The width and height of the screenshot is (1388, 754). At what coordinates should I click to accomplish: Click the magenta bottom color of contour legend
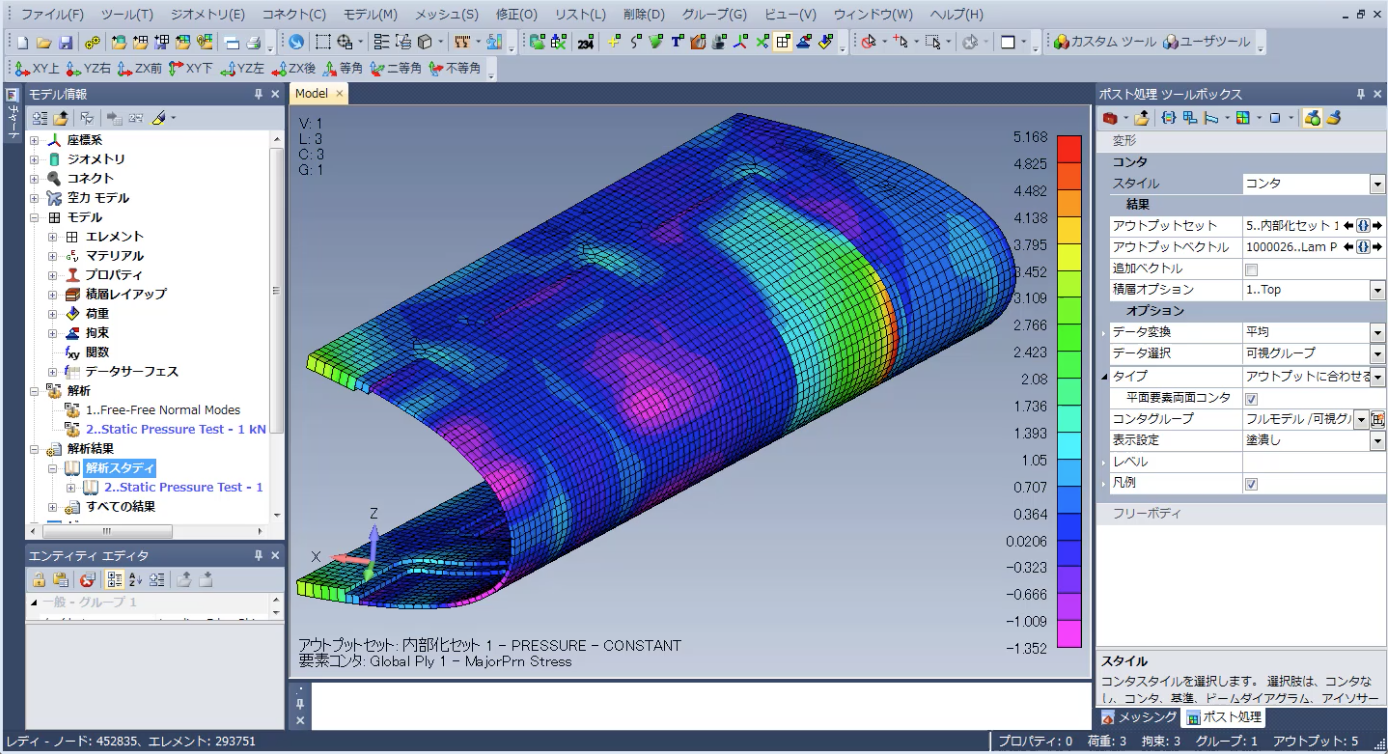coord(1070,634)
